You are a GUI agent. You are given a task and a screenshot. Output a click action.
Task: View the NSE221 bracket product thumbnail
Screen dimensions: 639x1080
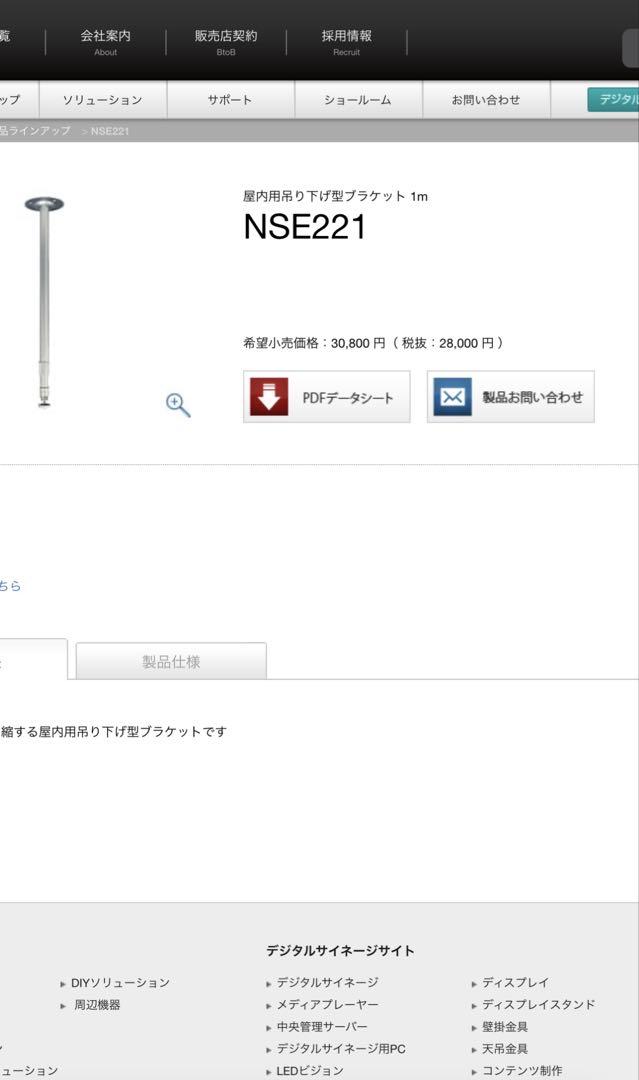44,302
